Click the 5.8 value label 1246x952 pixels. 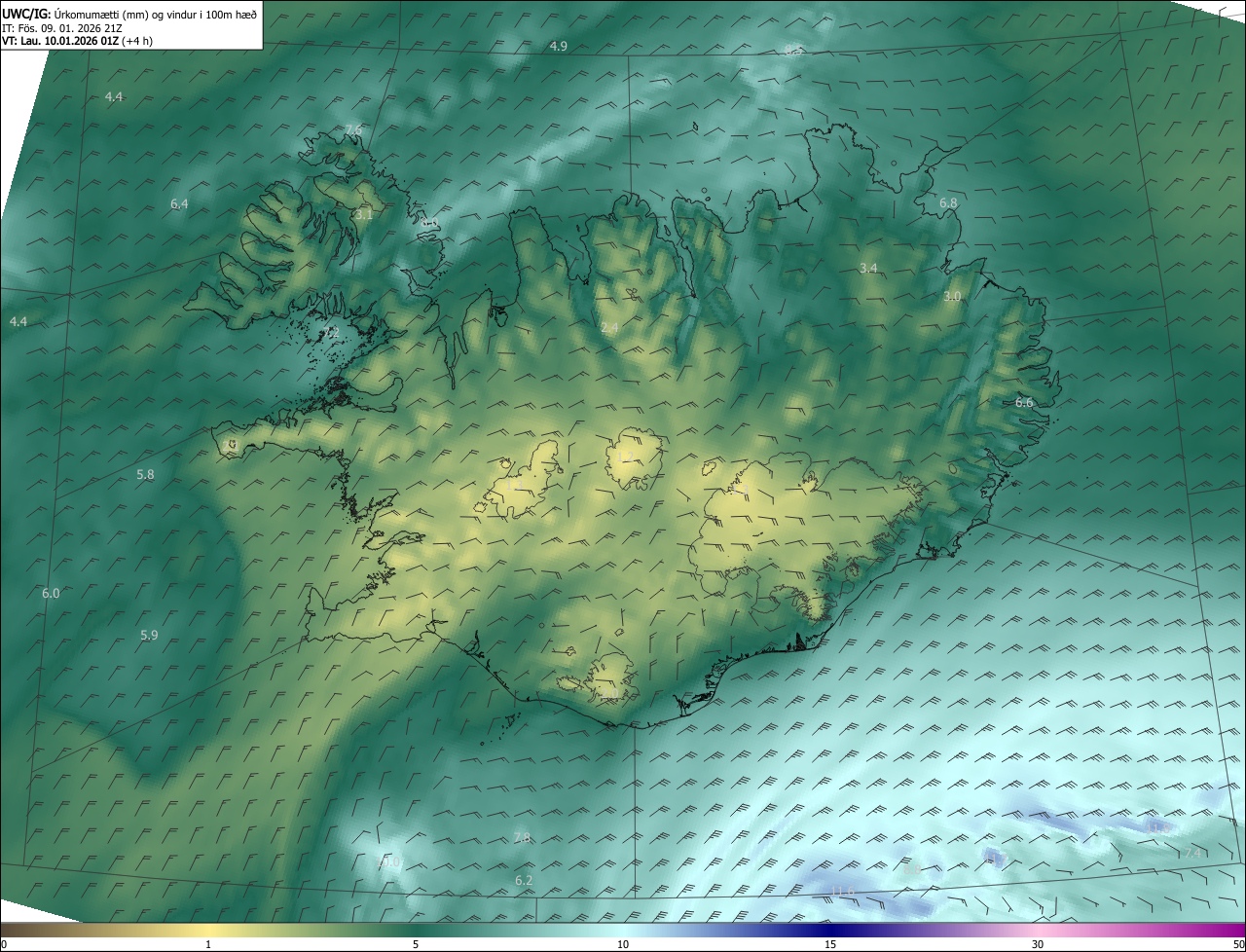(x=145, y=474)
